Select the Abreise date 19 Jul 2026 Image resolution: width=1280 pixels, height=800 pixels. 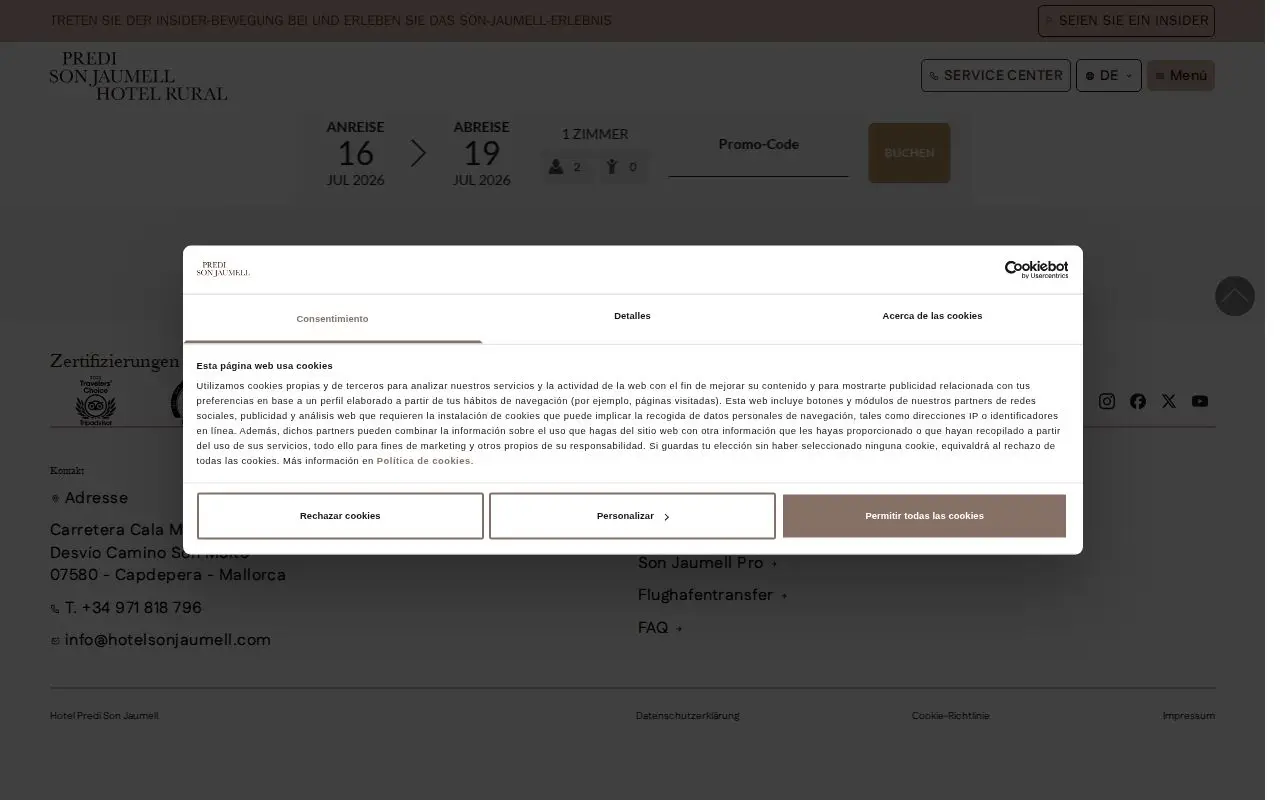481,153
